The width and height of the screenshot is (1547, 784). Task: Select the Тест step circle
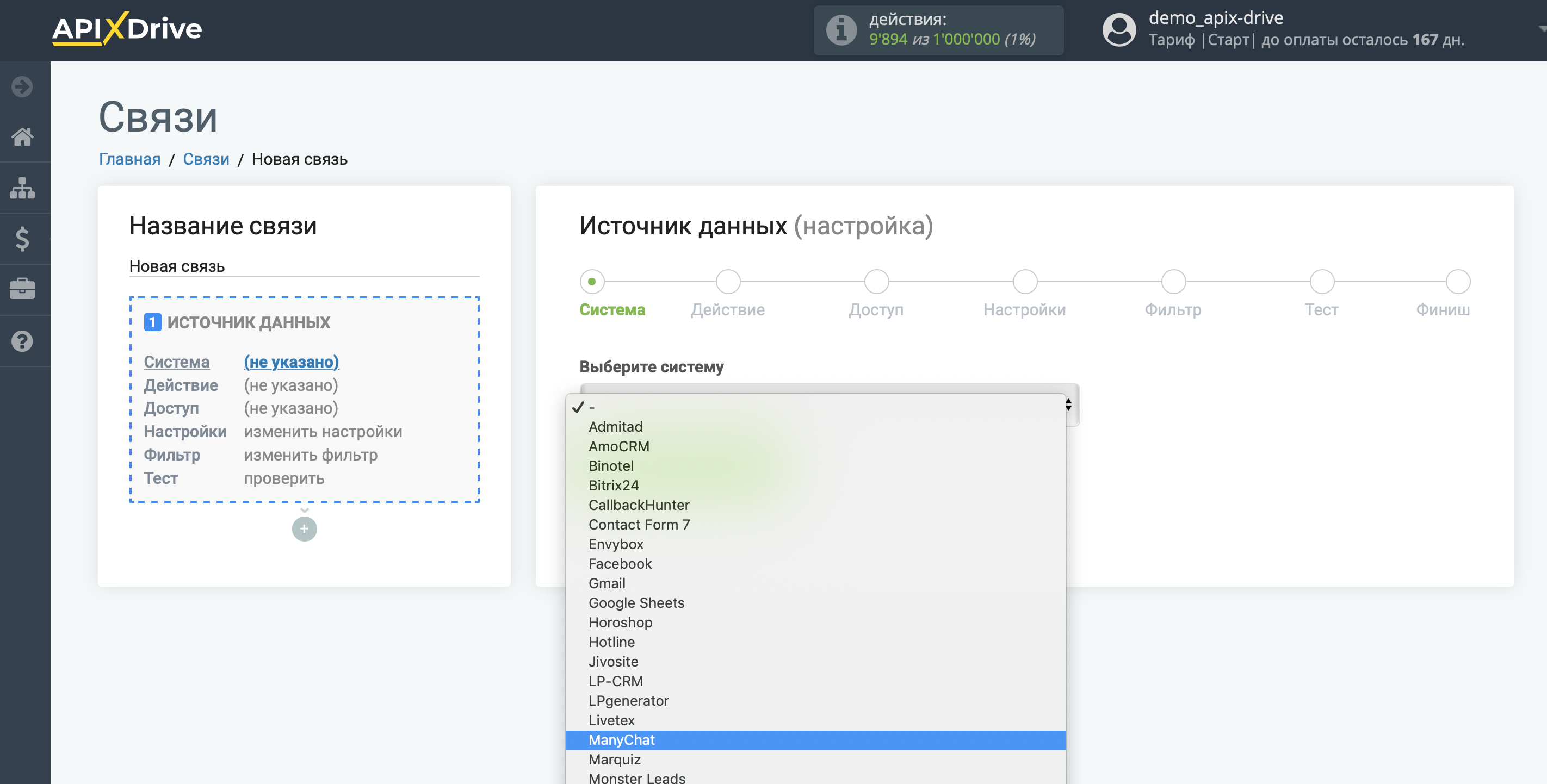tap(1322, 282)
